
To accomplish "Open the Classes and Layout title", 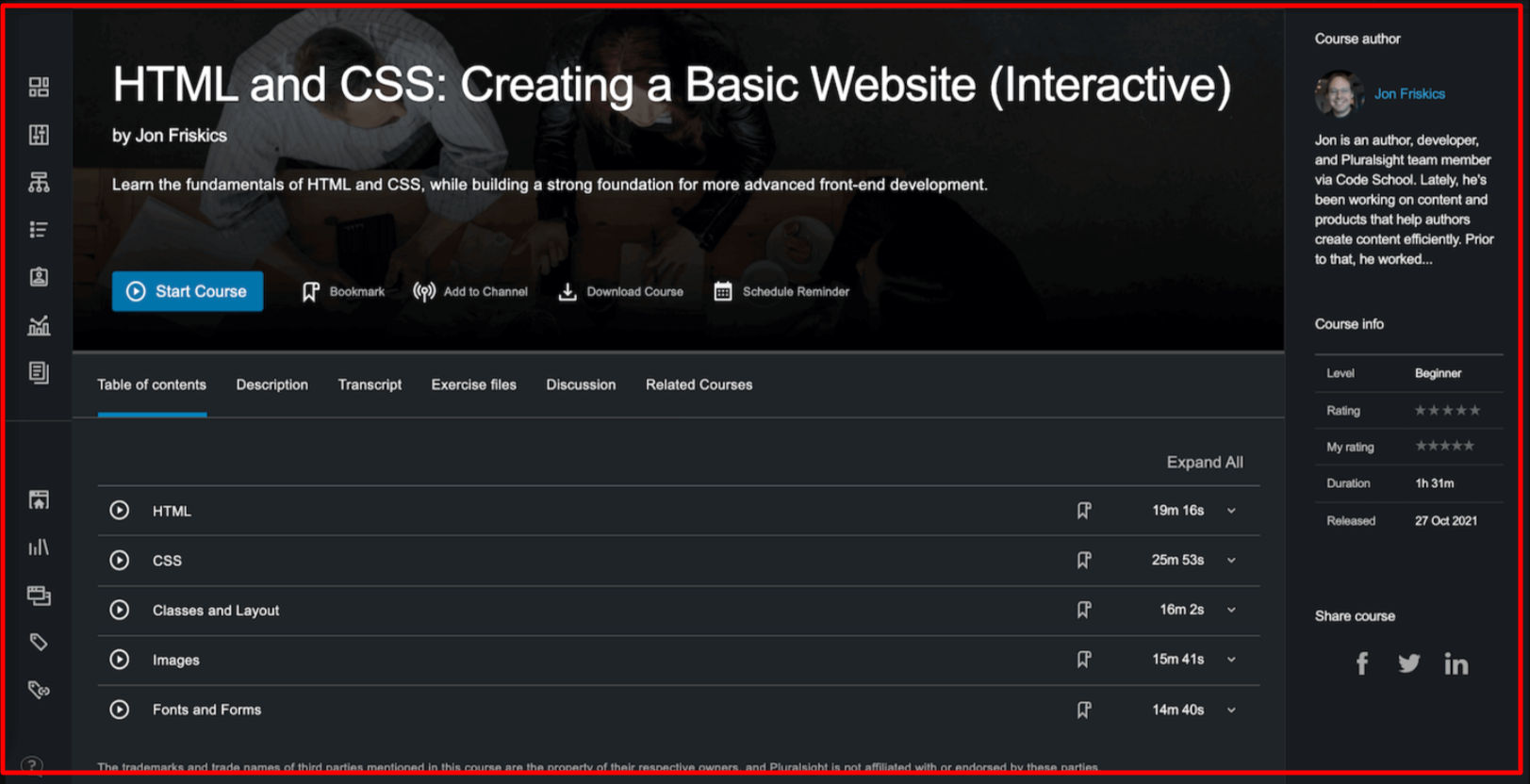I will coord(216,611).
